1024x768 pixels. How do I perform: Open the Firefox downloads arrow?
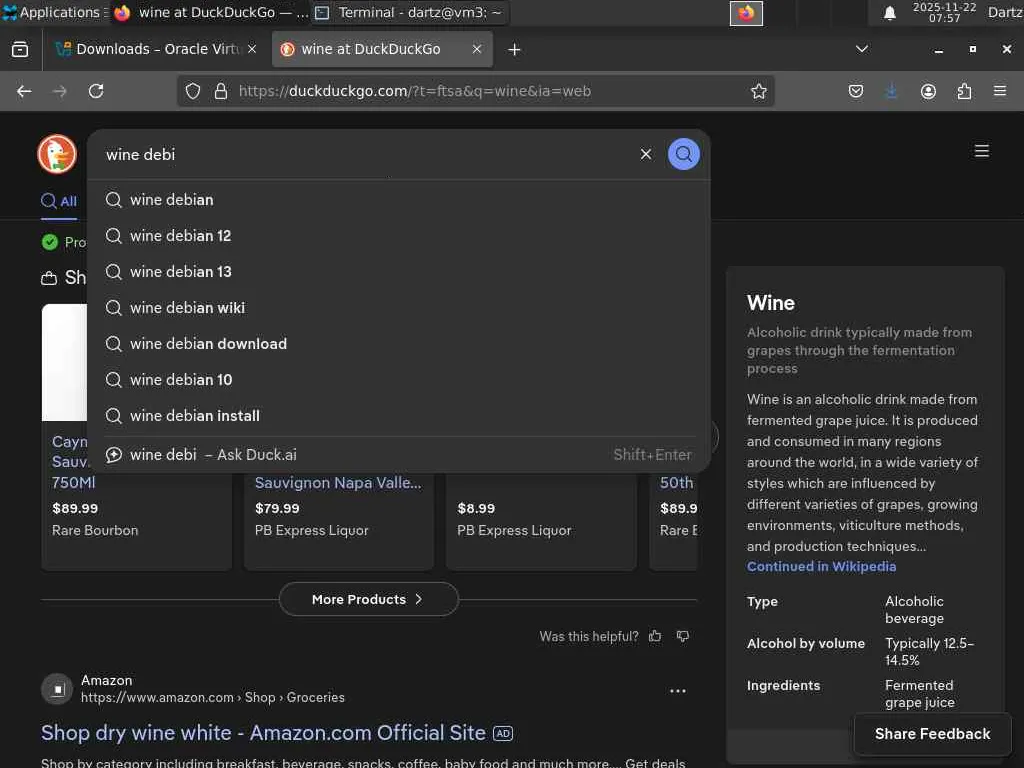pyautogui.click(x=891, y=91)
